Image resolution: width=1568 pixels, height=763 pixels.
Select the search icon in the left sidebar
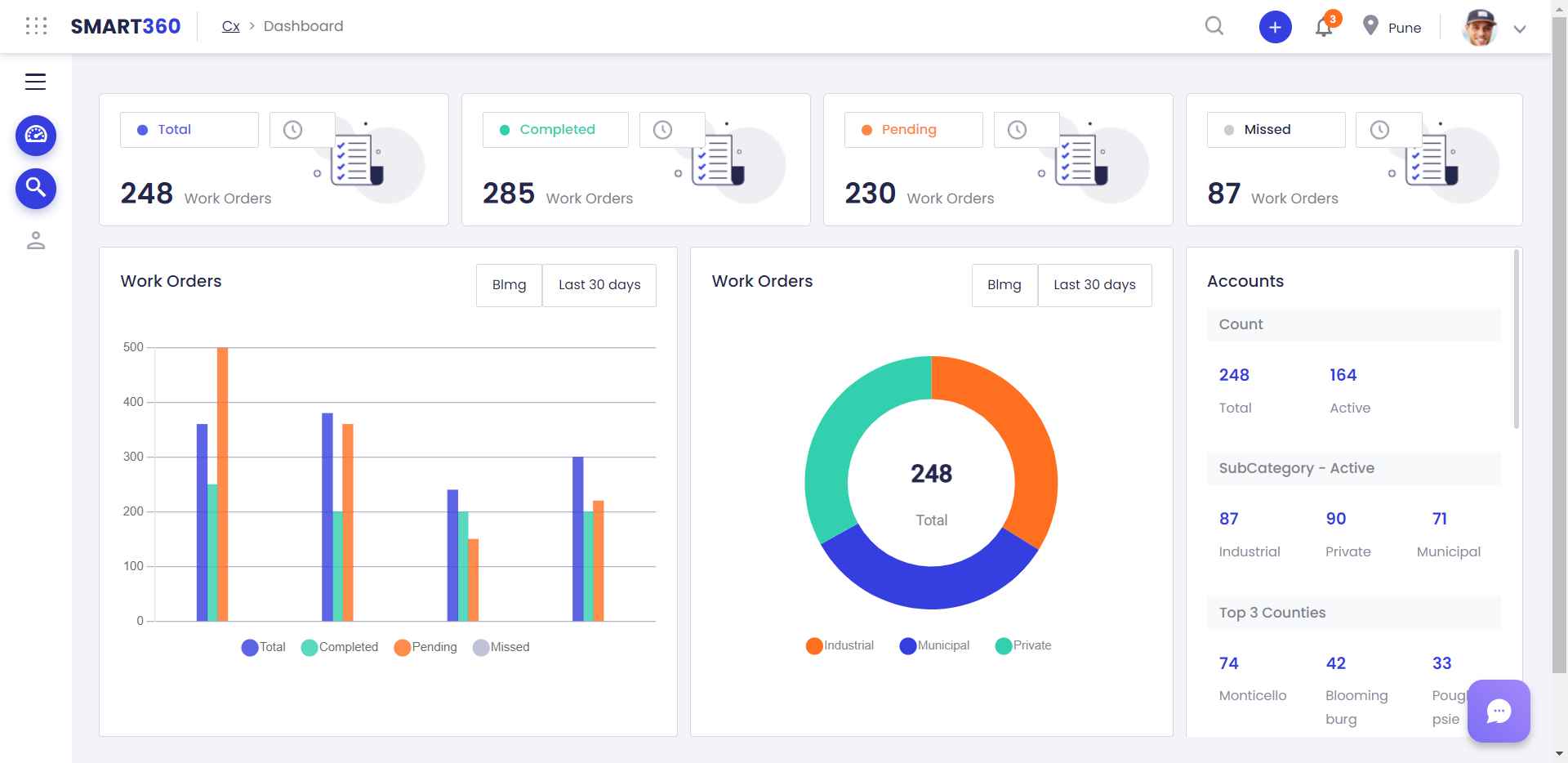36,188
